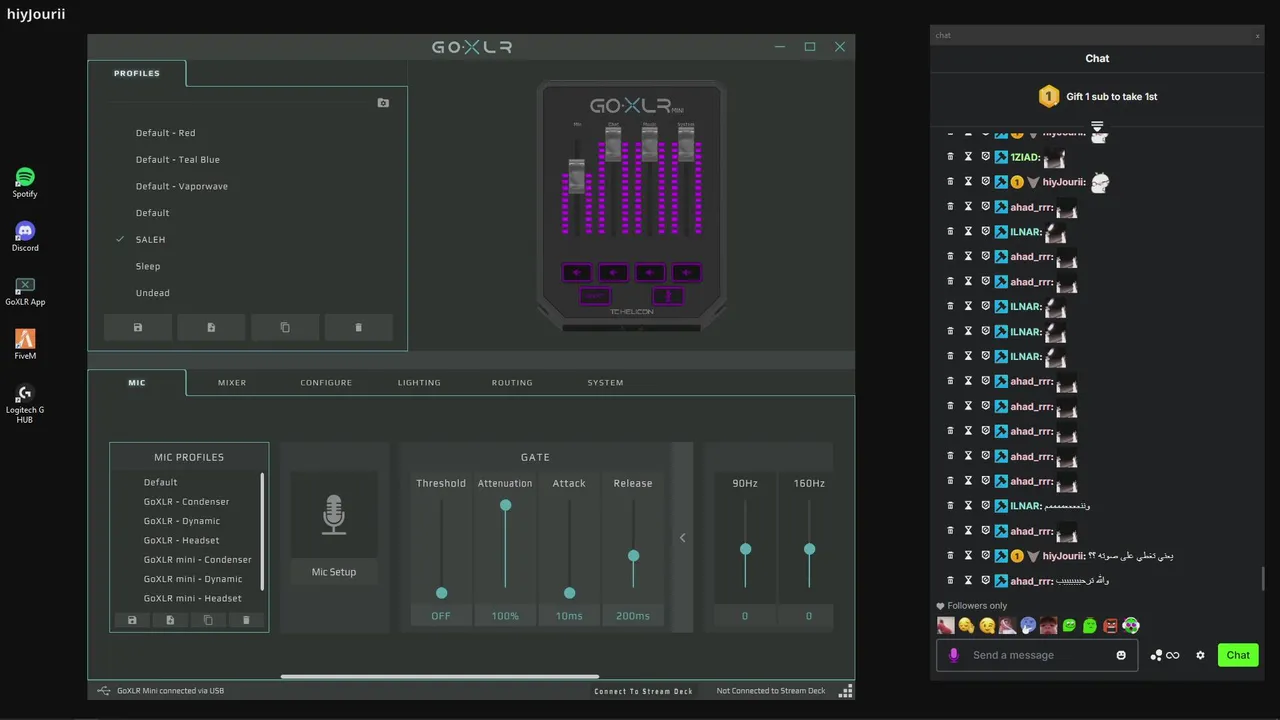Click the first mute button on the GoXLR device image
Image resolution: width=1280 pixels, height=720 pixels.
coord(577,272)
